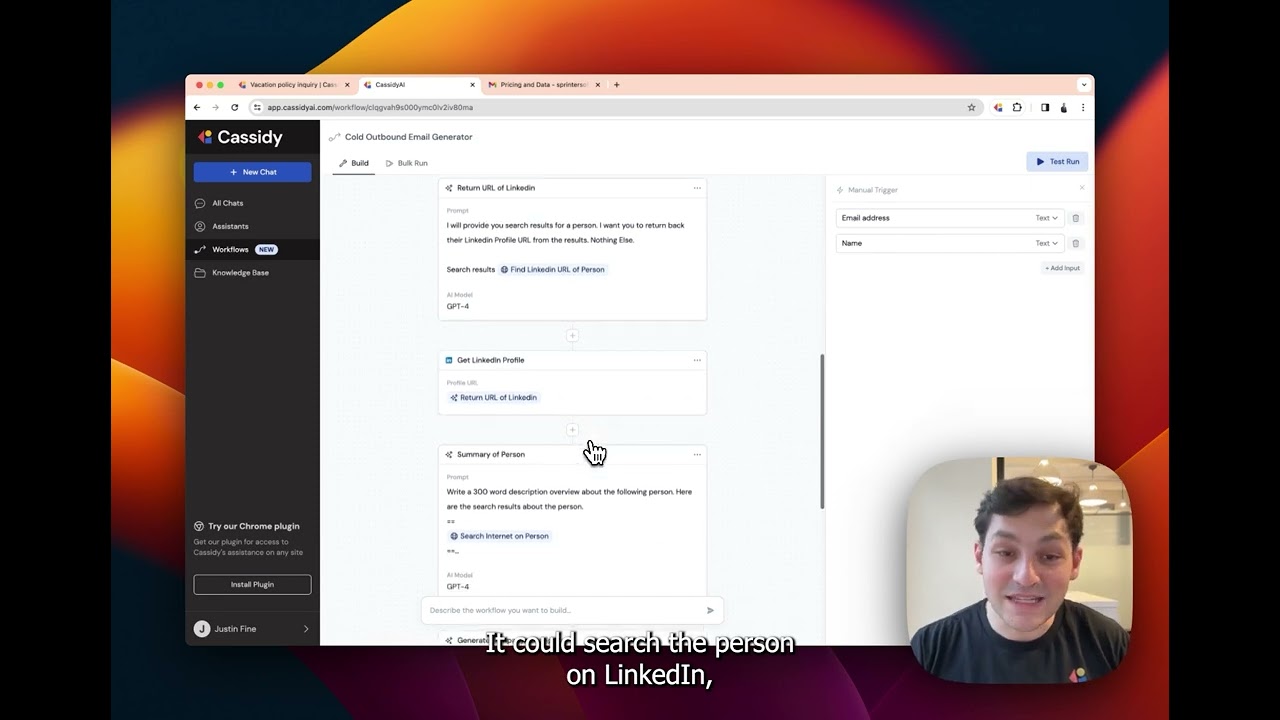This screenshot has height=720, width=1280.
Task: Click Return URL of Linkedin variable chip
Action: (493, 398)
